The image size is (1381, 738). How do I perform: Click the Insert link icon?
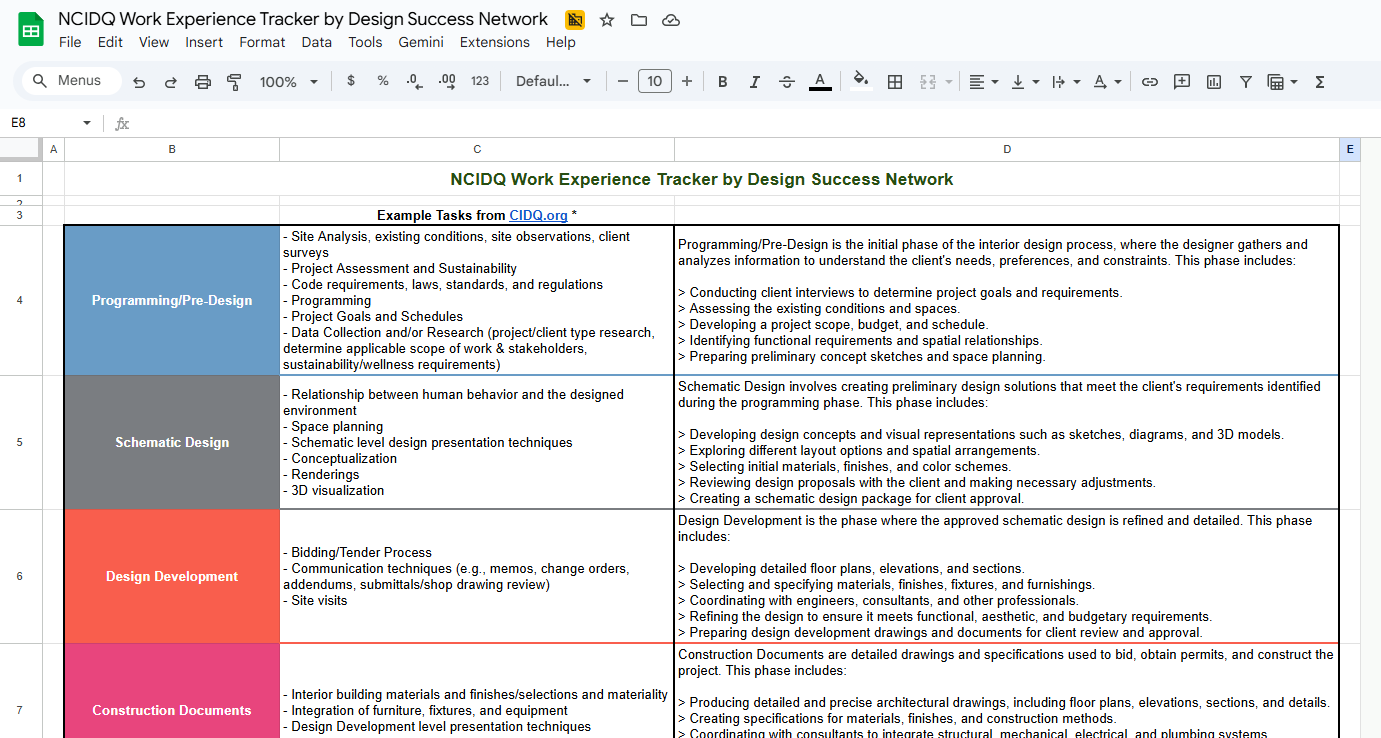tap(1150, 82)
